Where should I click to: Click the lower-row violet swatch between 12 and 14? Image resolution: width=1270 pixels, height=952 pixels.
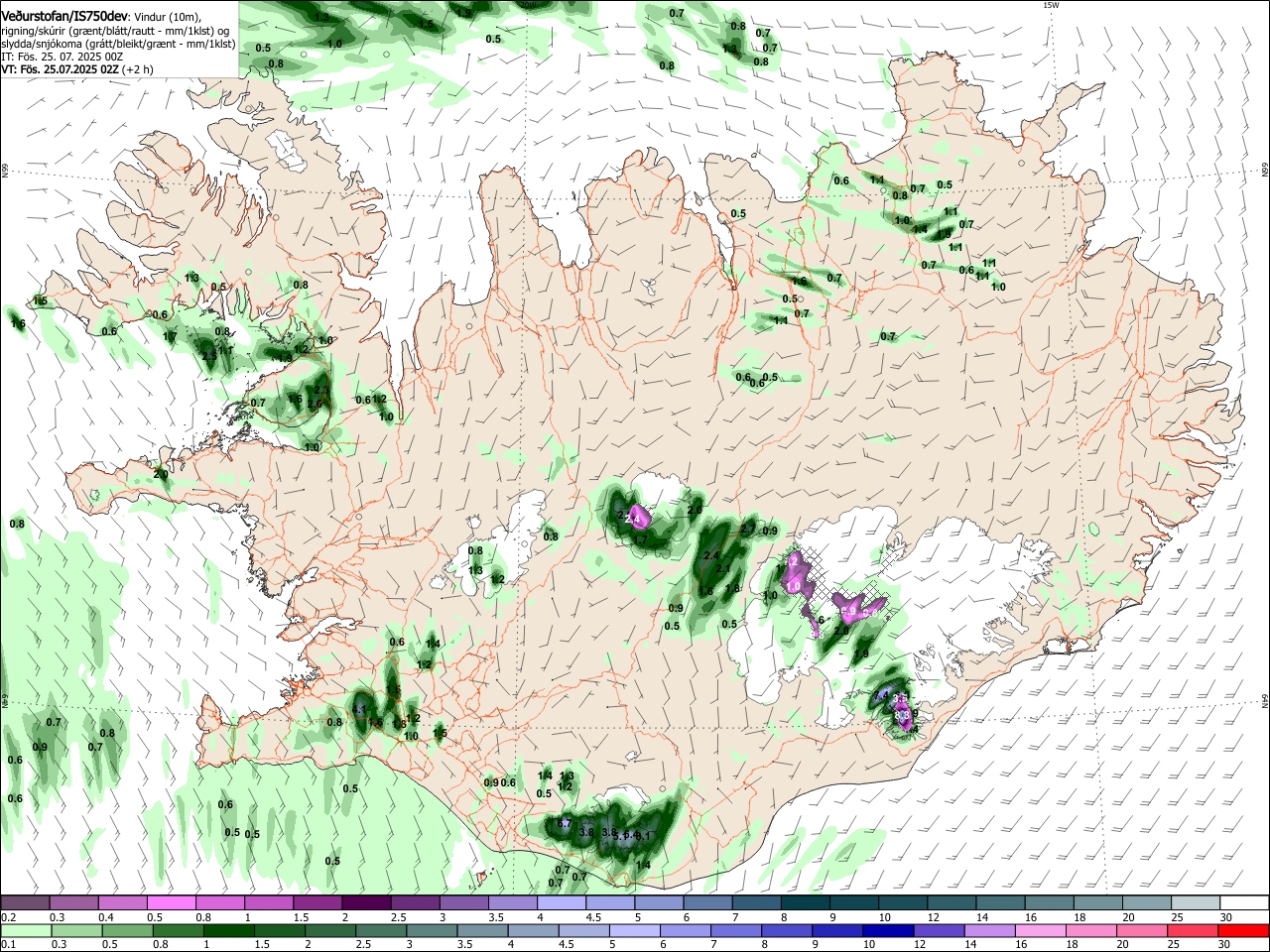click(940, 930)
